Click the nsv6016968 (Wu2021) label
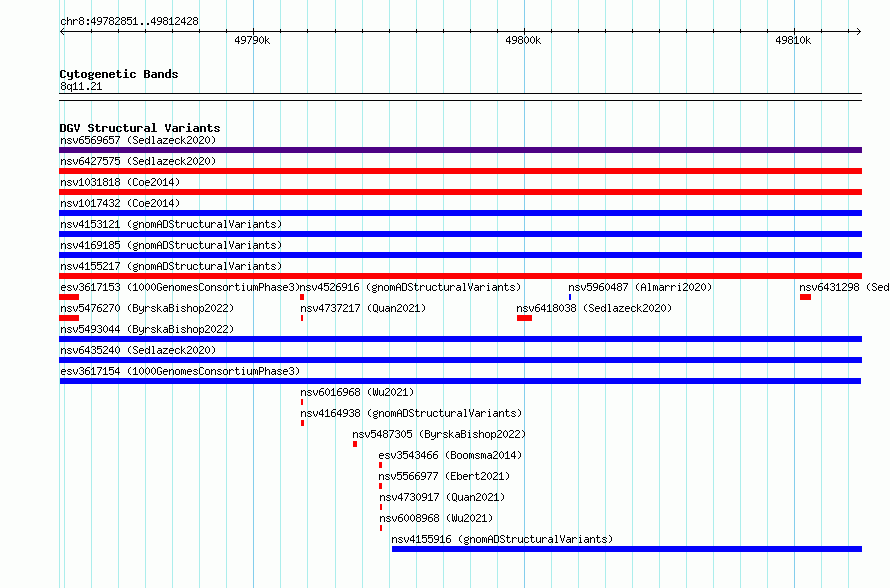Screen dimensions: 890x588 pos(358,392)
